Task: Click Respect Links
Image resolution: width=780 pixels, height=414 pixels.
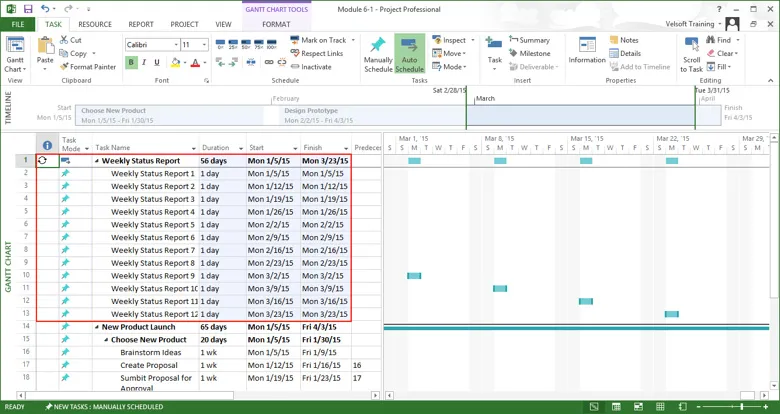Action: point(317,53)
